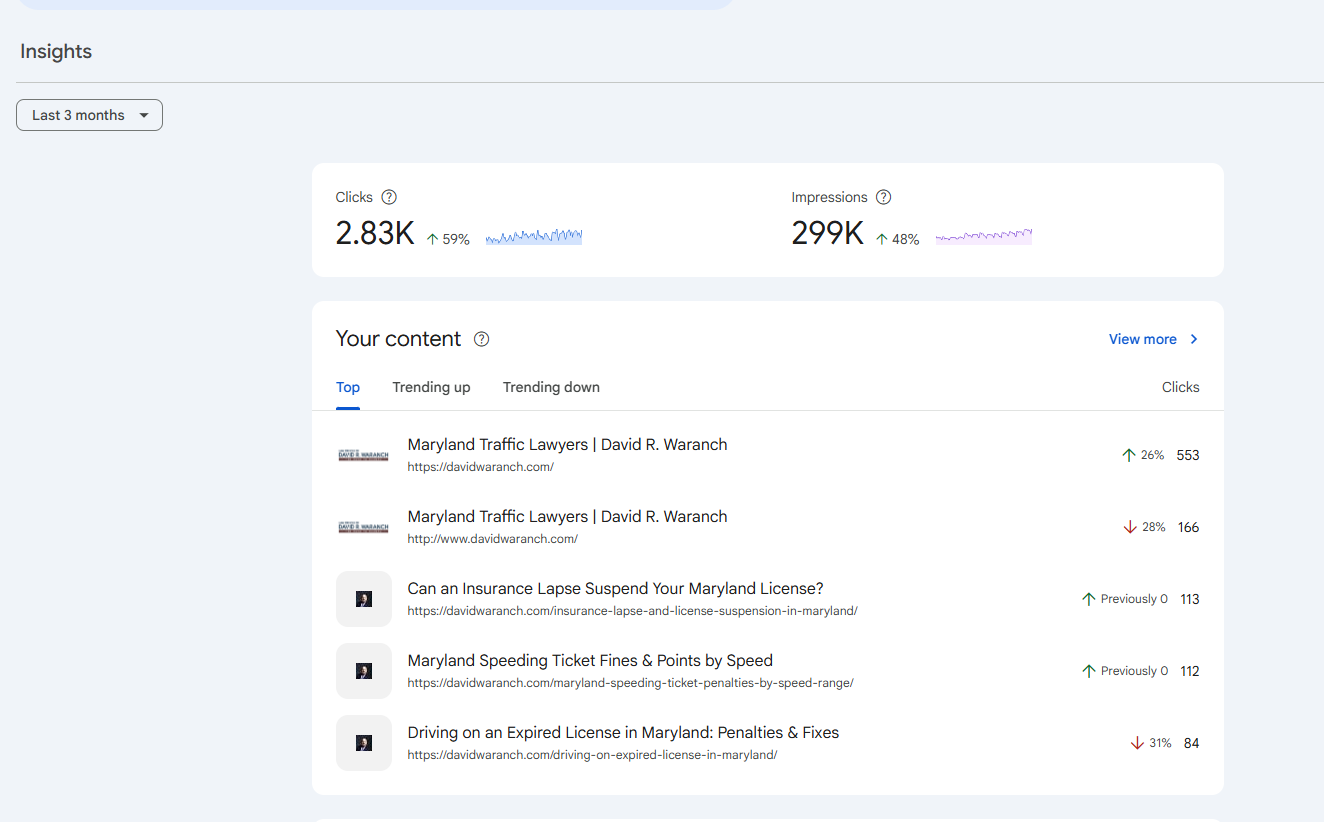The height and width of the screenshot is (822, 1324).
Task: Switch to the Top tab
Action: pyautogui.click(x=348, y=387)
